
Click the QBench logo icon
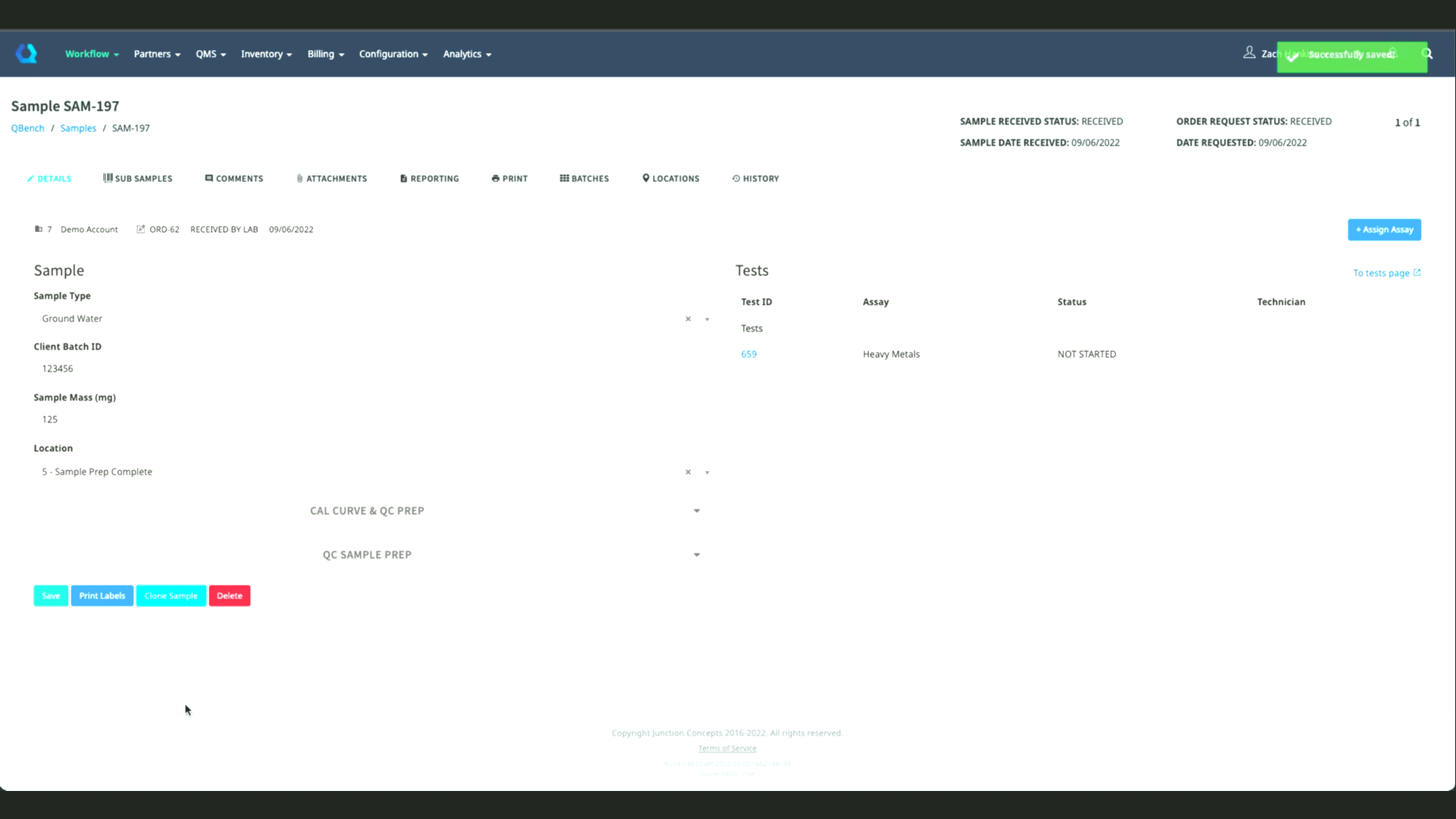(x=27, y=54)
